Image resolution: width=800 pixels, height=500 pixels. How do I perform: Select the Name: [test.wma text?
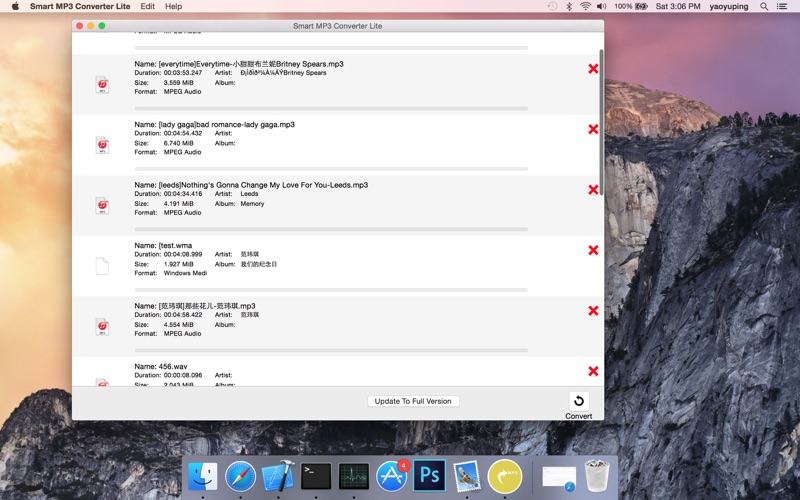[x=163, y=245]
